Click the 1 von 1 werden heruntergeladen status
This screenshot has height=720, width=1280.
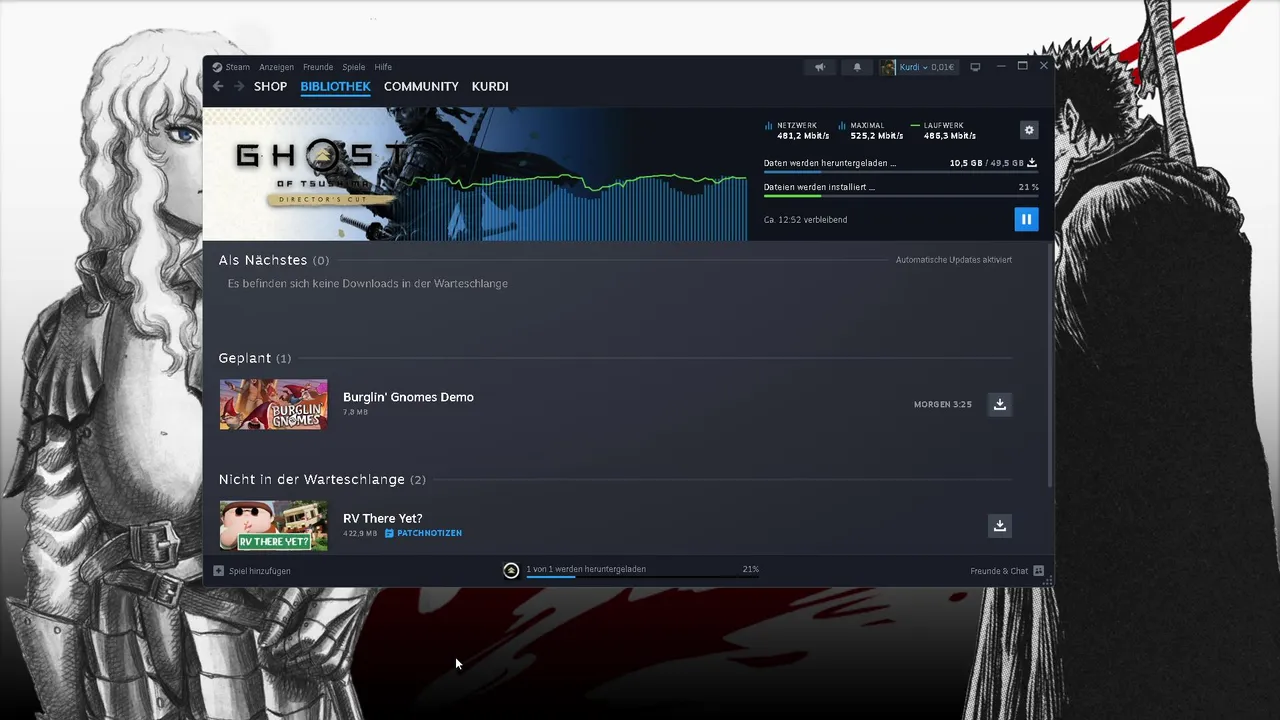pyautogui.click(x=586, y=569)
